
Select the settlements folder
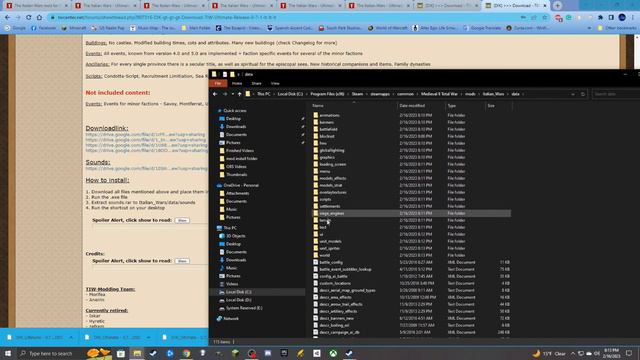pos(329,206)
